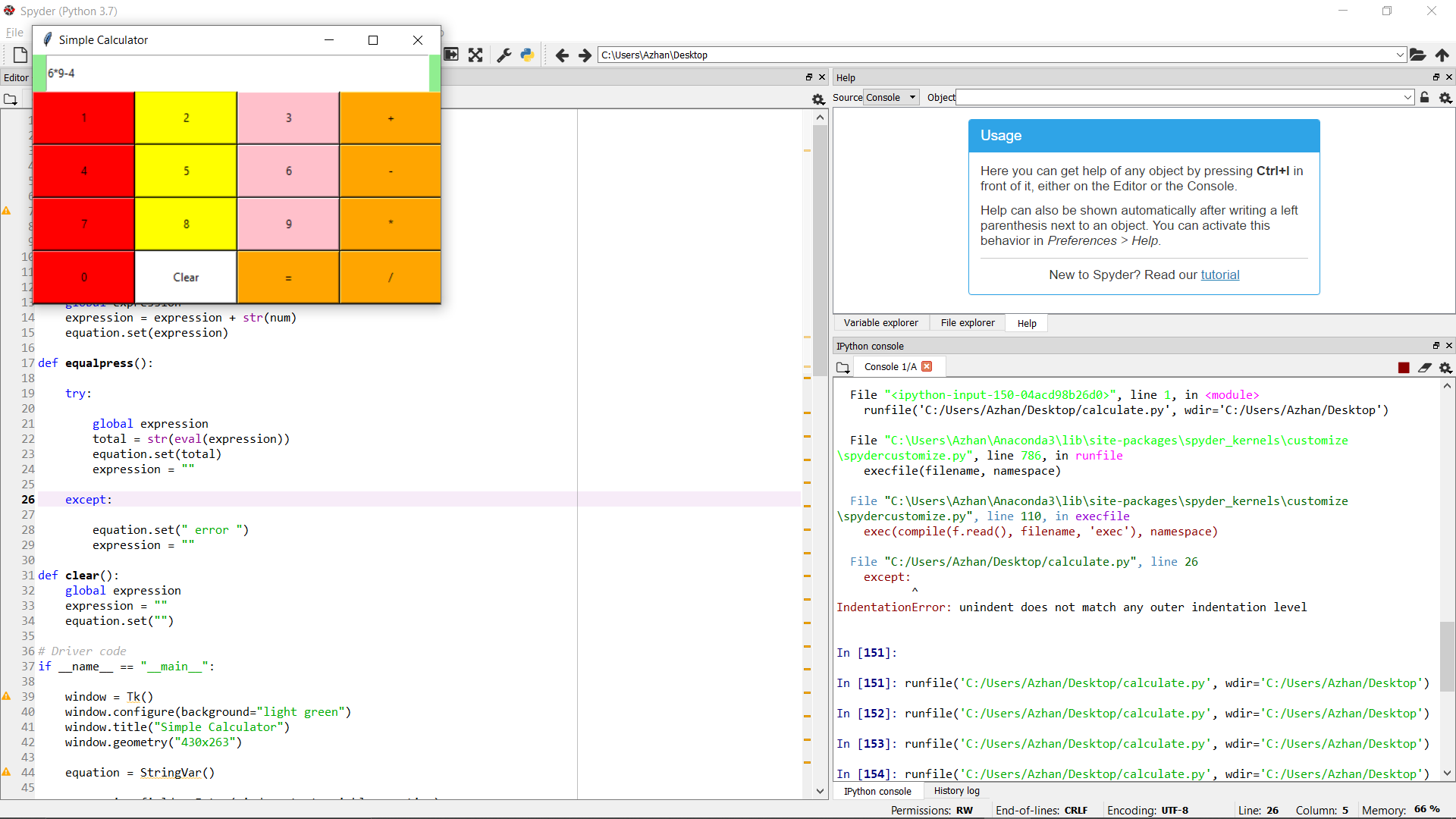
Task: Go back to previous directory arrow
Action: pos(562,55)
